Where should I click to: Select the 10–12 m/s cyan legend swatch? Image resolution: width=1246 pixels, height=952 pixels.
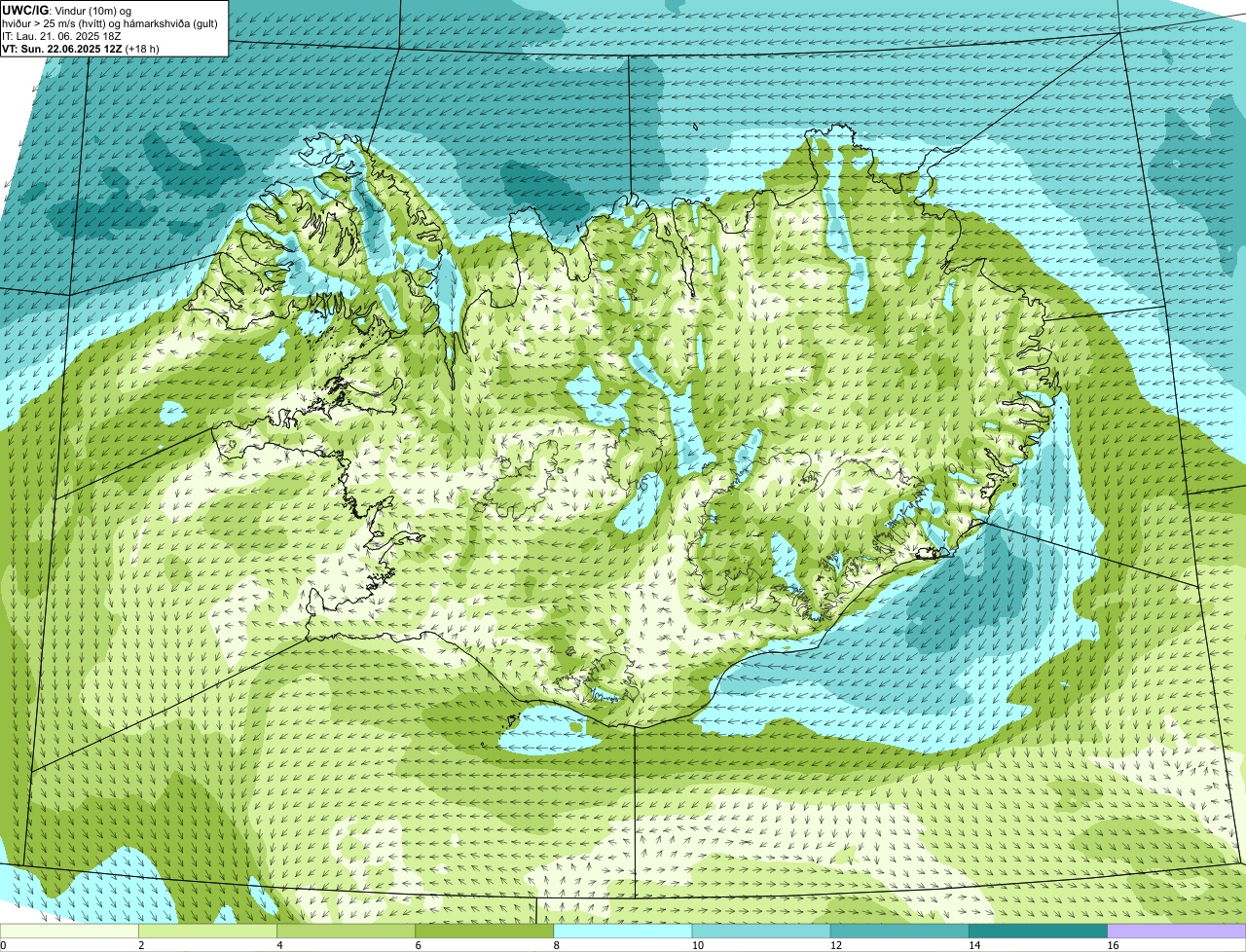[x=761, y=932]
